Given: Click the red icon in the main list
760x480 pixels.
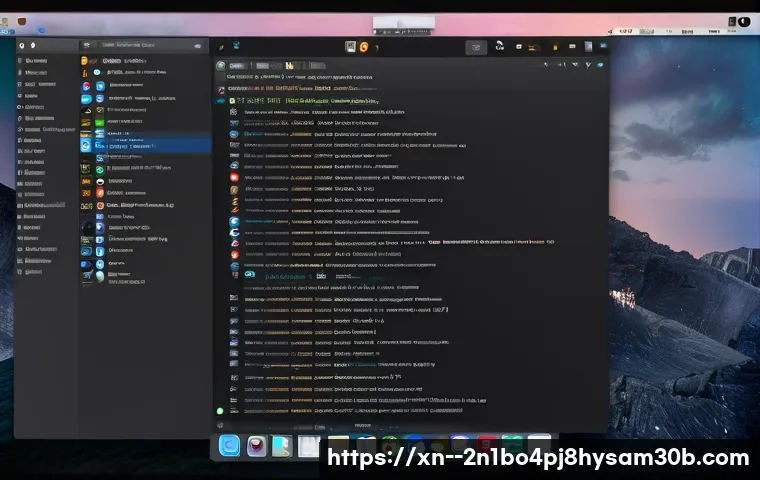Looking at the screenshot, I should [234, 189].
